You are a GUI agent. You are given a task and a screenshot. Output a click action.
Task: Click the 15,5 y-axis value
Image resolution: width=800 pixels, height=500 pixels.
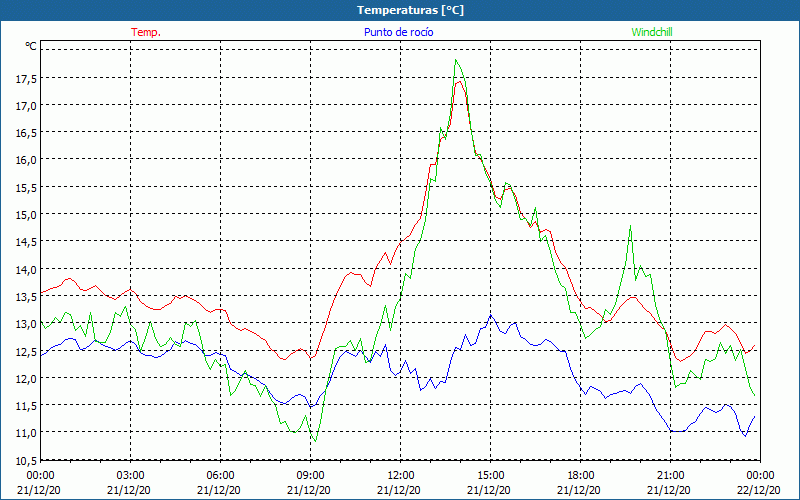[x=27, y=187]
